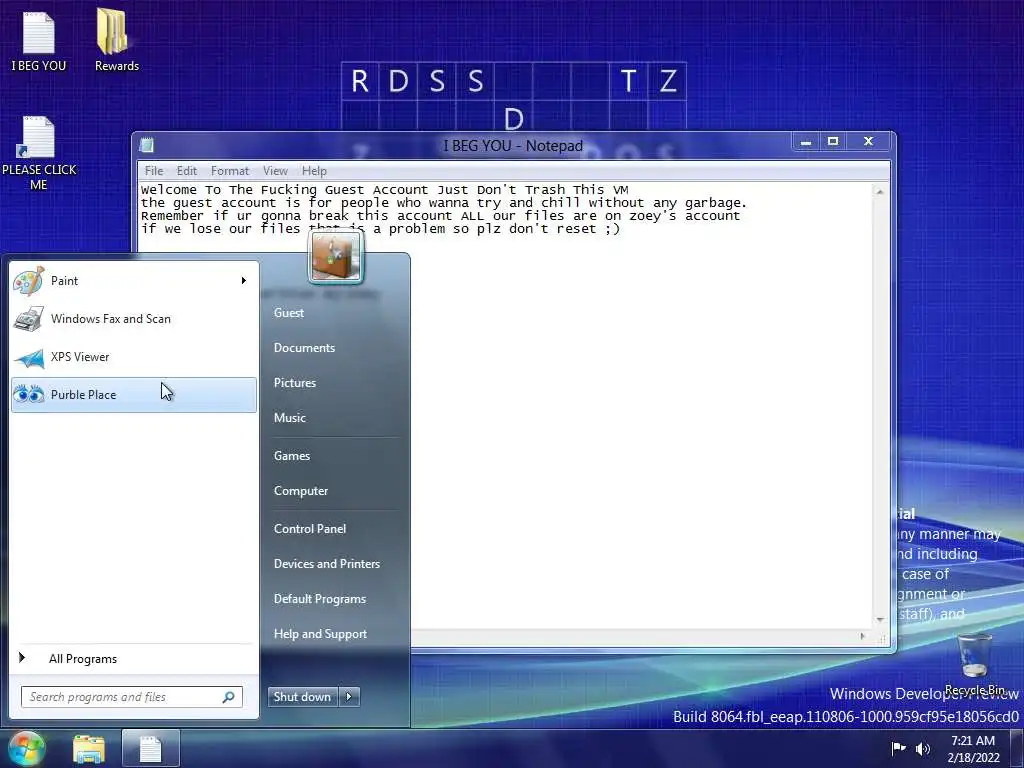Click the search magnifier icon

click(229, 697)
